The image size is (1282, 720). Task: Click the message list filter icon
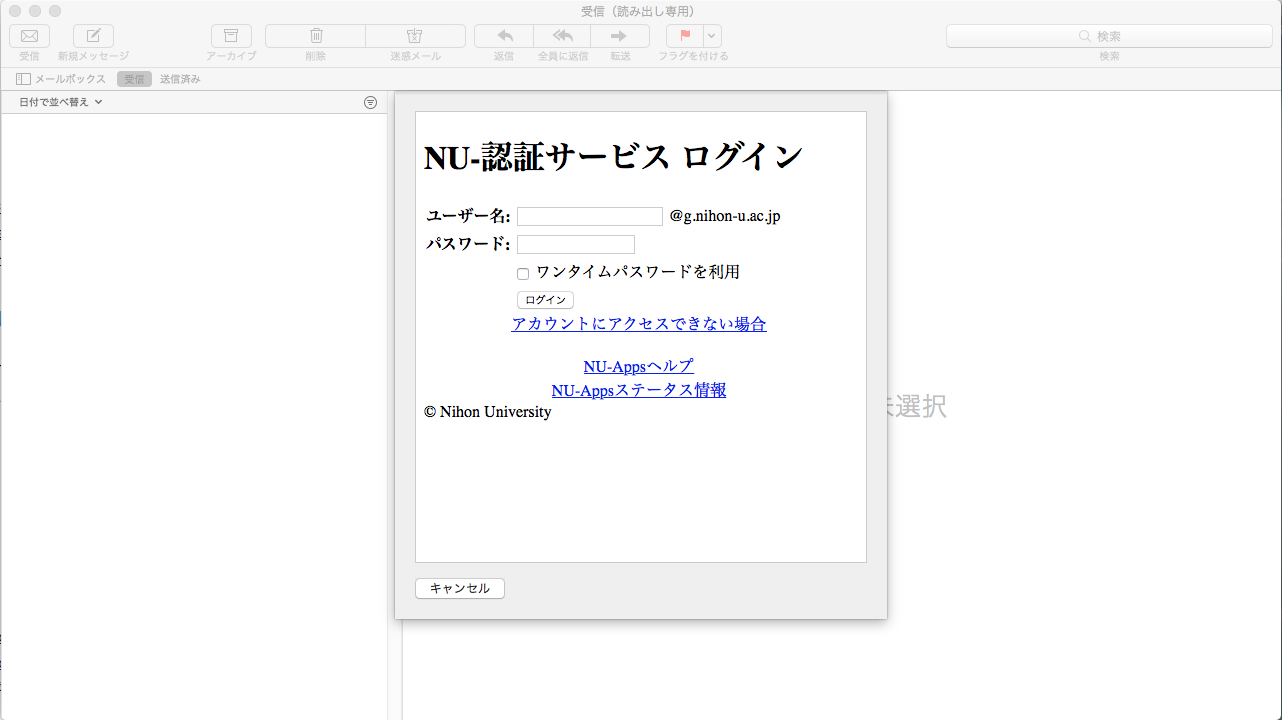(370, 102)
